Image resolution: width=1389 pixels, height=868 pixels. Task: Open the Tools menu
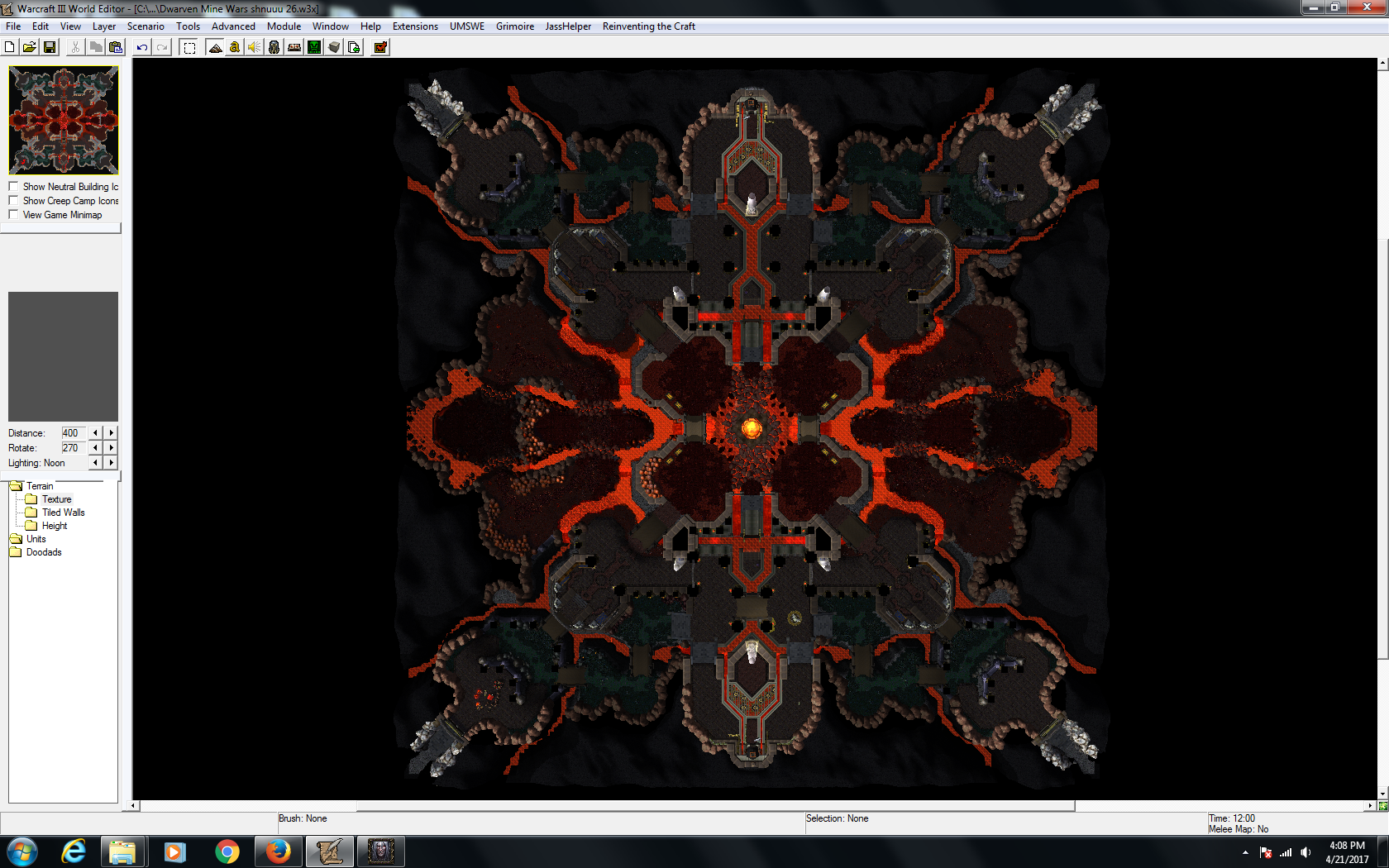(x=189, y=26)
